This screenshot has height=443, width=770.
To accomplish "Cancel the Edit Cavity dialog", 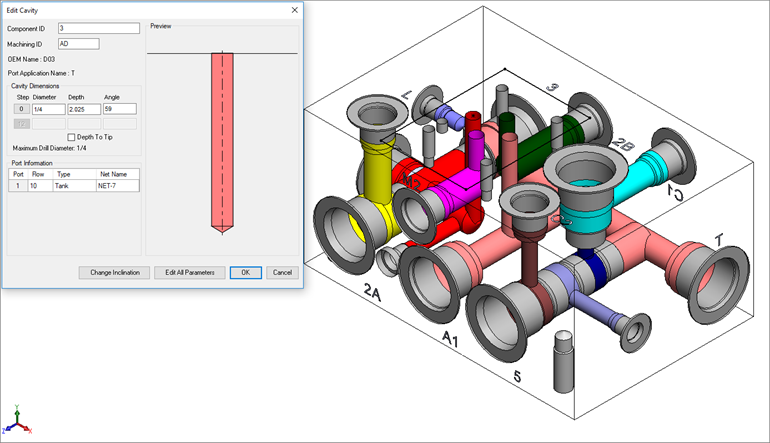I will coord(281,272).
